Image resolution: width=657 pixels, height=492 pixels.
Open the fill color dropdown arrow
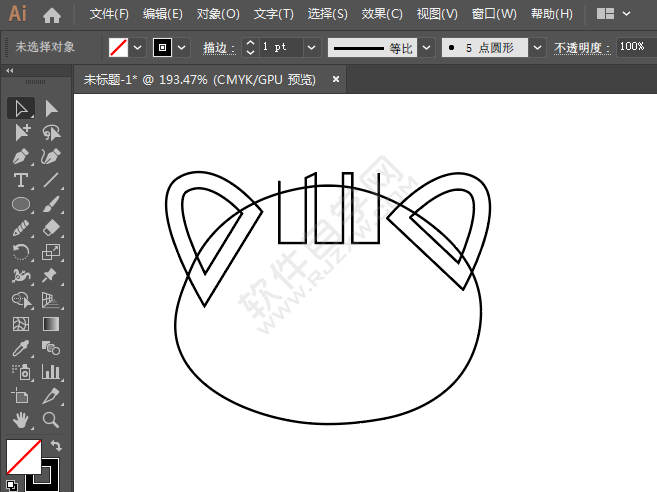click(137, 48)
